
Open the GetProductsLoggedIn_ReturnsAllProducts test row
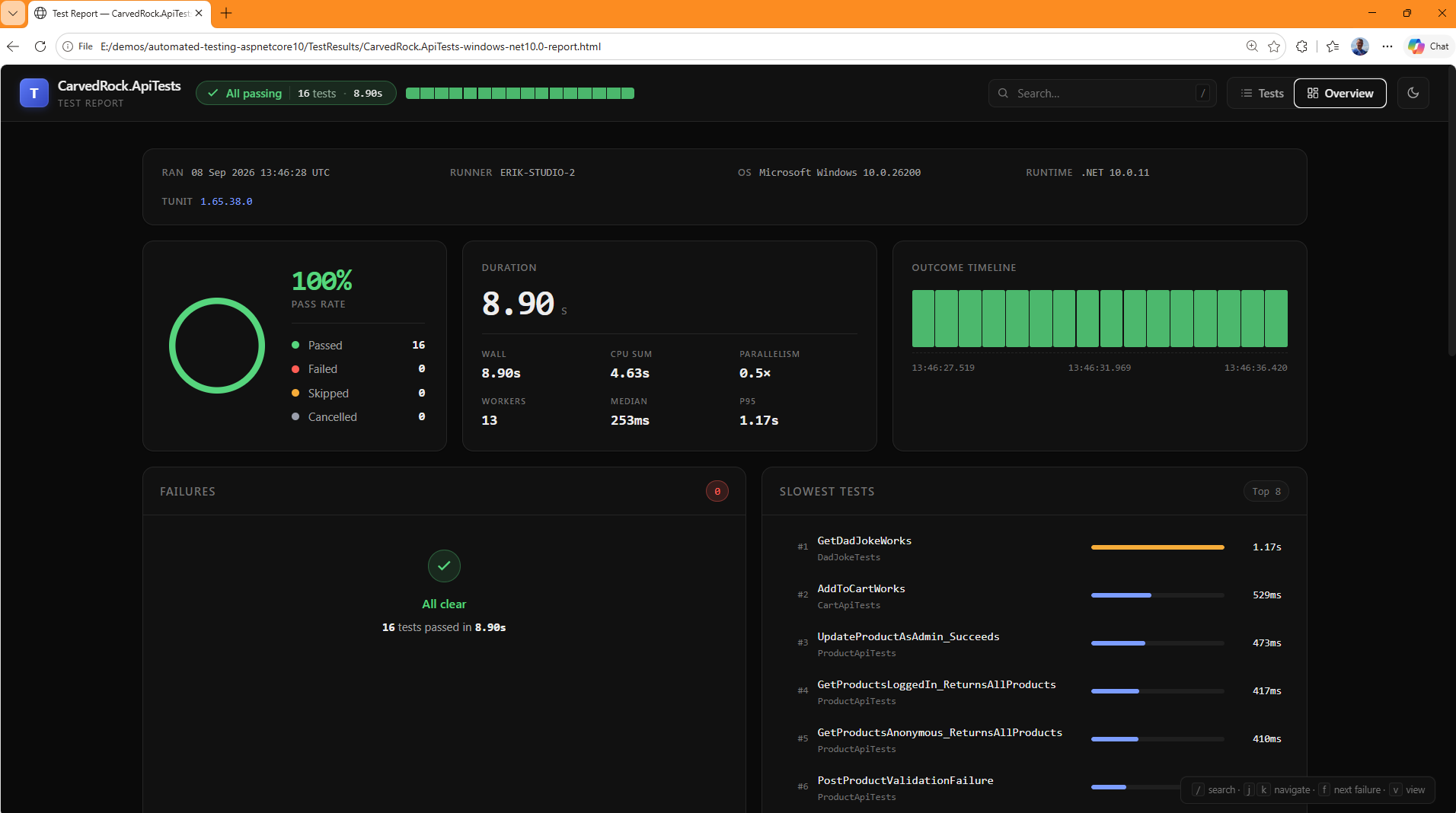[x=1034, y=691]
